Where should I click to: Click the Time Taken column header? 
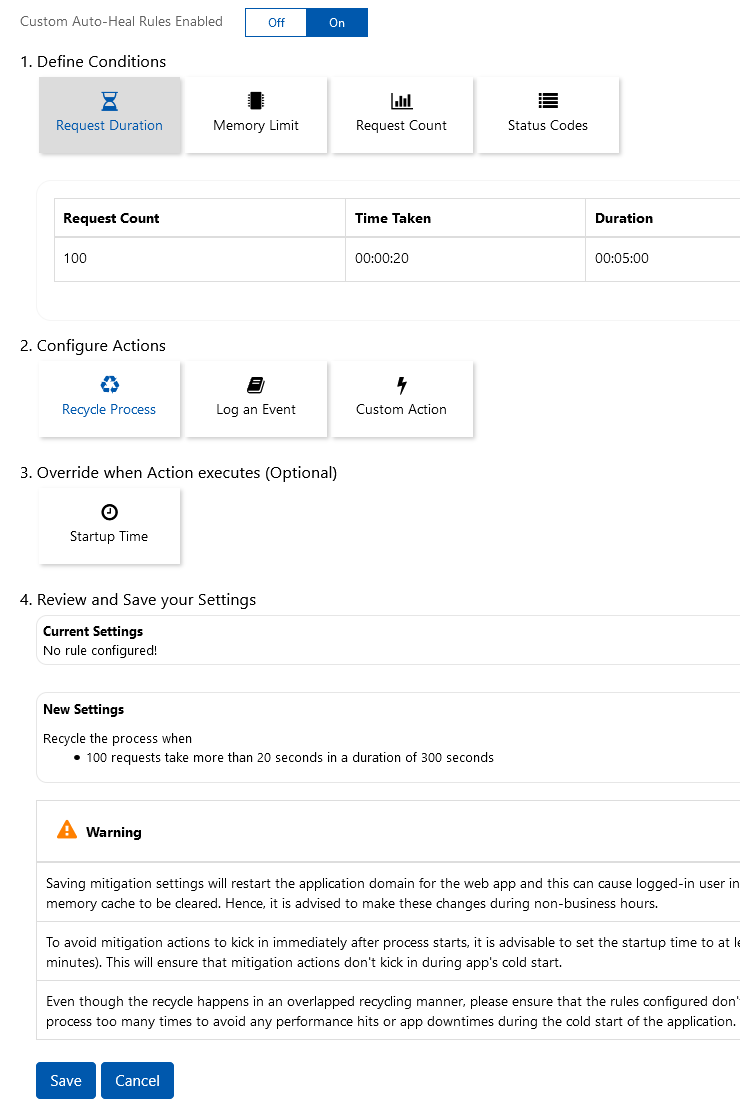(393, 218)
